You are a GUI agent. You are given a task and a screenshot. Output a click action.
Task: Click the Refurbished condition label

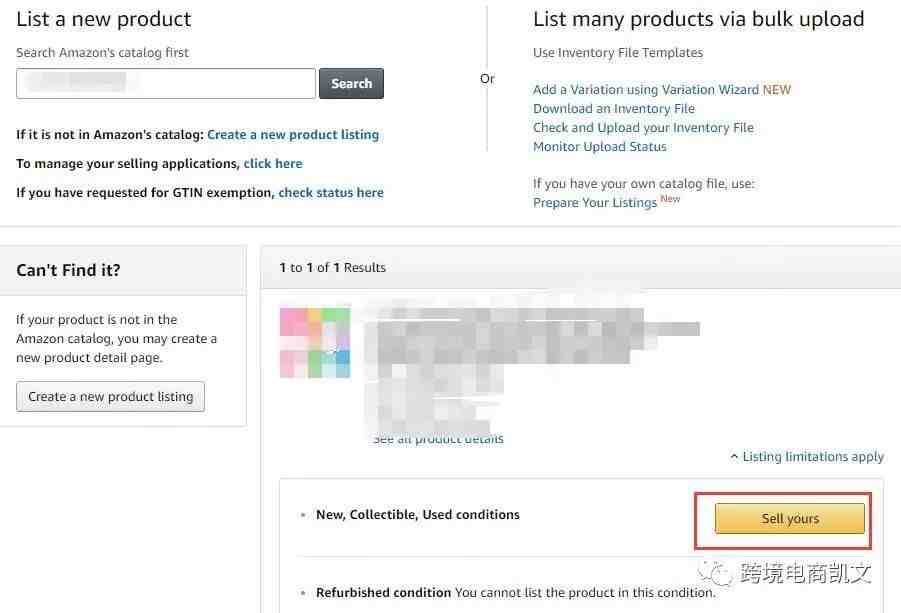point(383,592)
